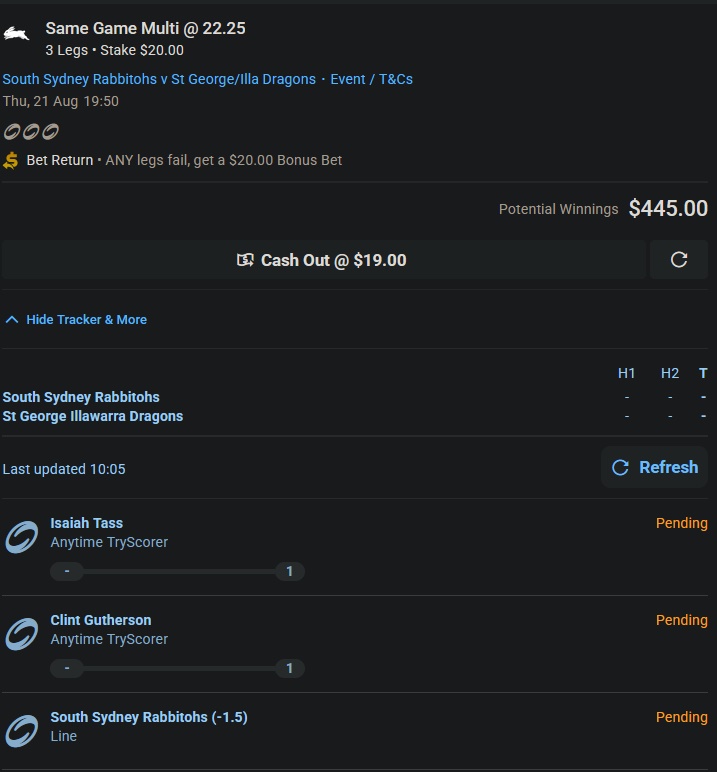Click the Clint Gutherson leg status ring icon
Screen dimensions: 717x772
pos(21,634)
